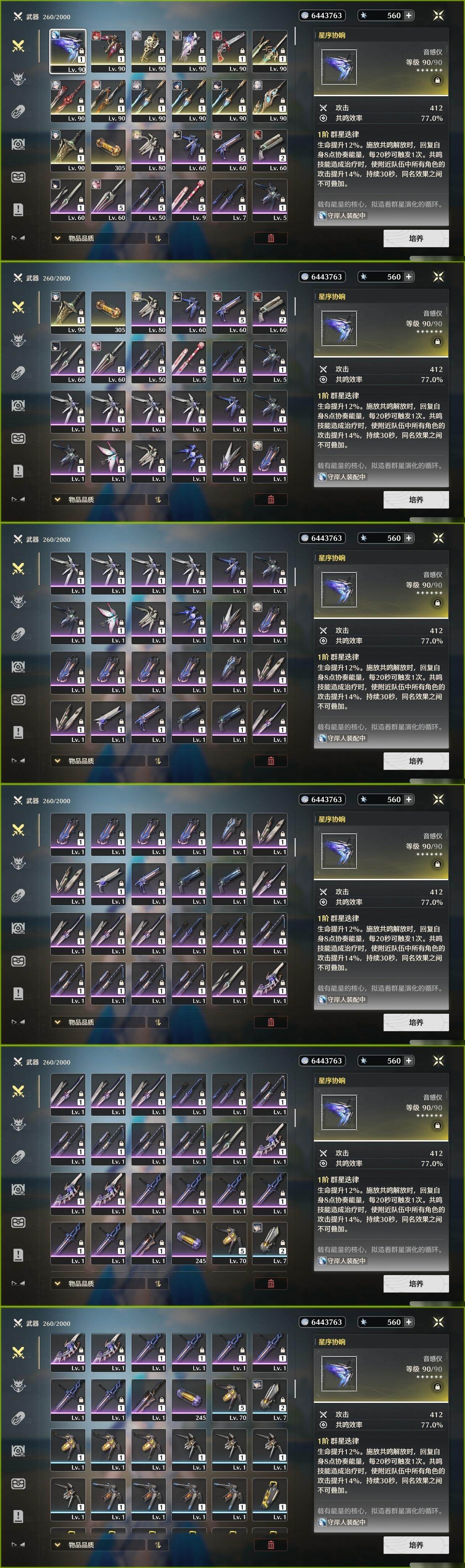The height and width of the screenshot is (1568, 465).
Task: Open the demon-mask echoes category in the topmost capture
Action: (x=18, y=78)
